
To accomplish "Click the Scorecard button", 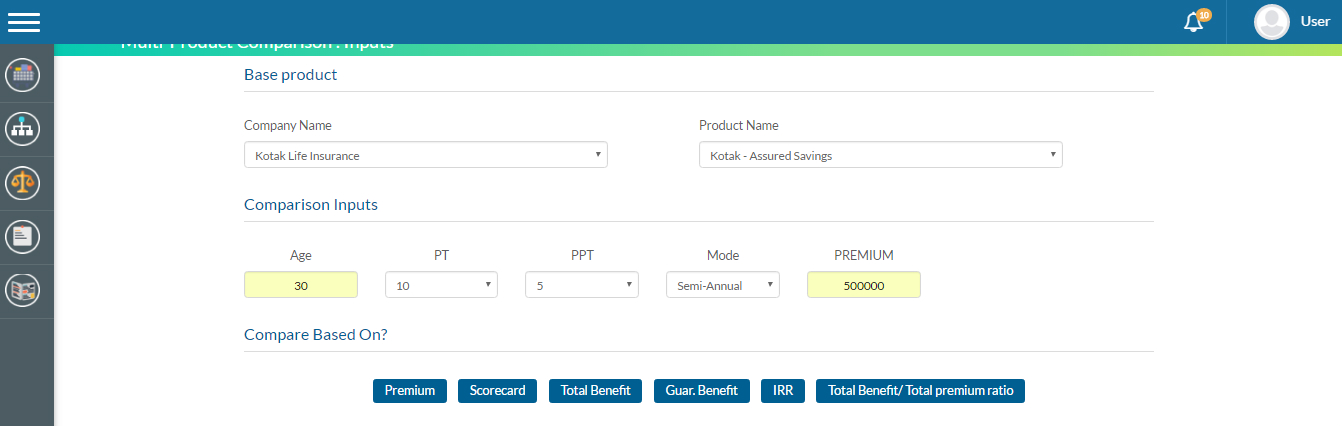I will pos(498,391).
